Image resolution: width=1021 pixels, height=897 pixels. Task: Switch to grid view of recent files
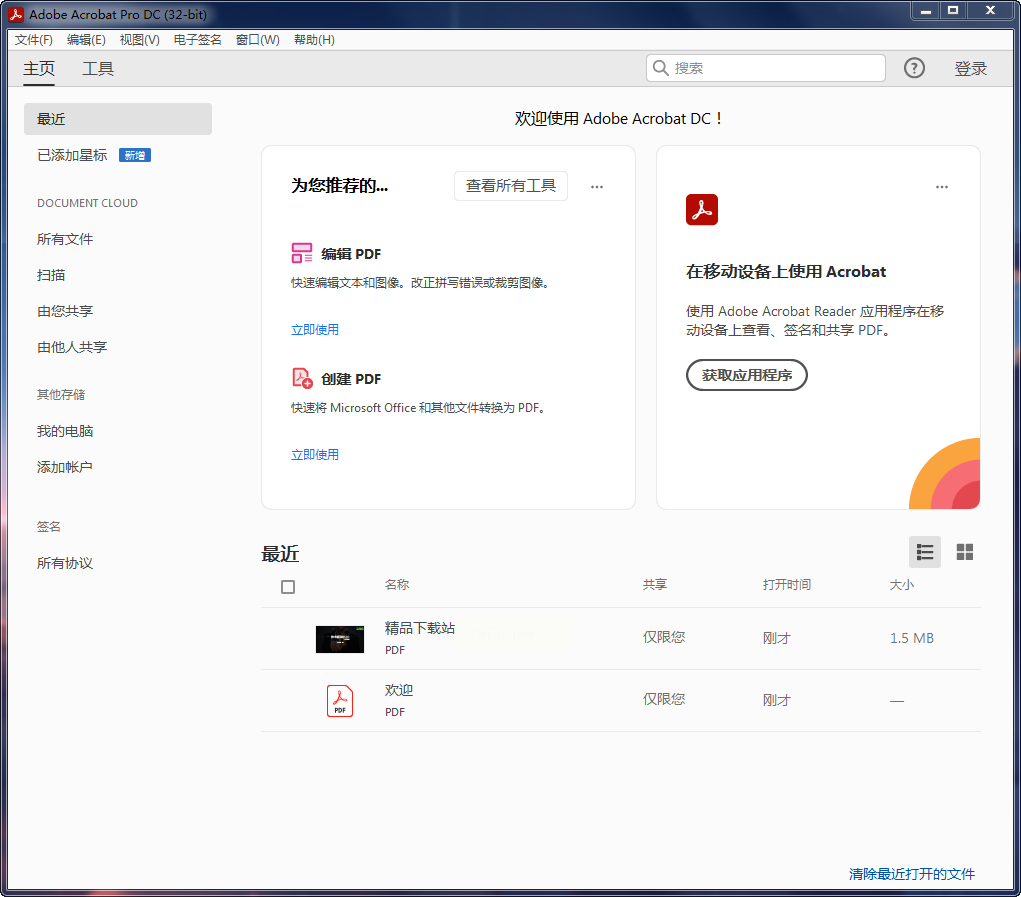pos(964,552)
